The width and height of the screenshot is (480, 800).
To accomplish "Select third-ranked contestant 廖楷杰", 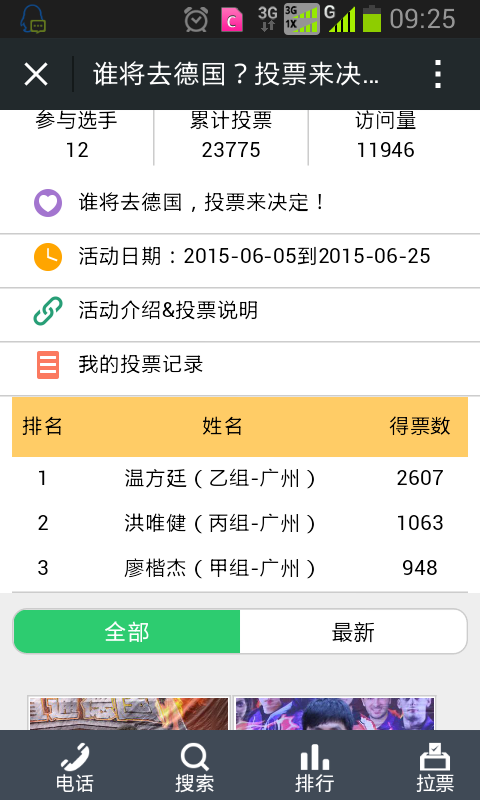I will tap(240, 568).
